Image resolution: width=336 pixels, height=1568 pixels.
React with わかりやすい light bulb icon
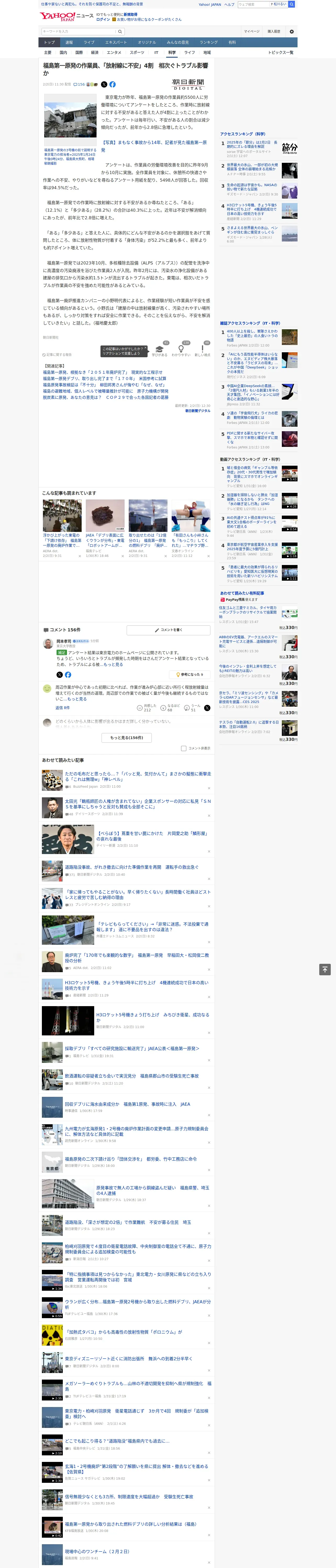(x=181, y=349)
